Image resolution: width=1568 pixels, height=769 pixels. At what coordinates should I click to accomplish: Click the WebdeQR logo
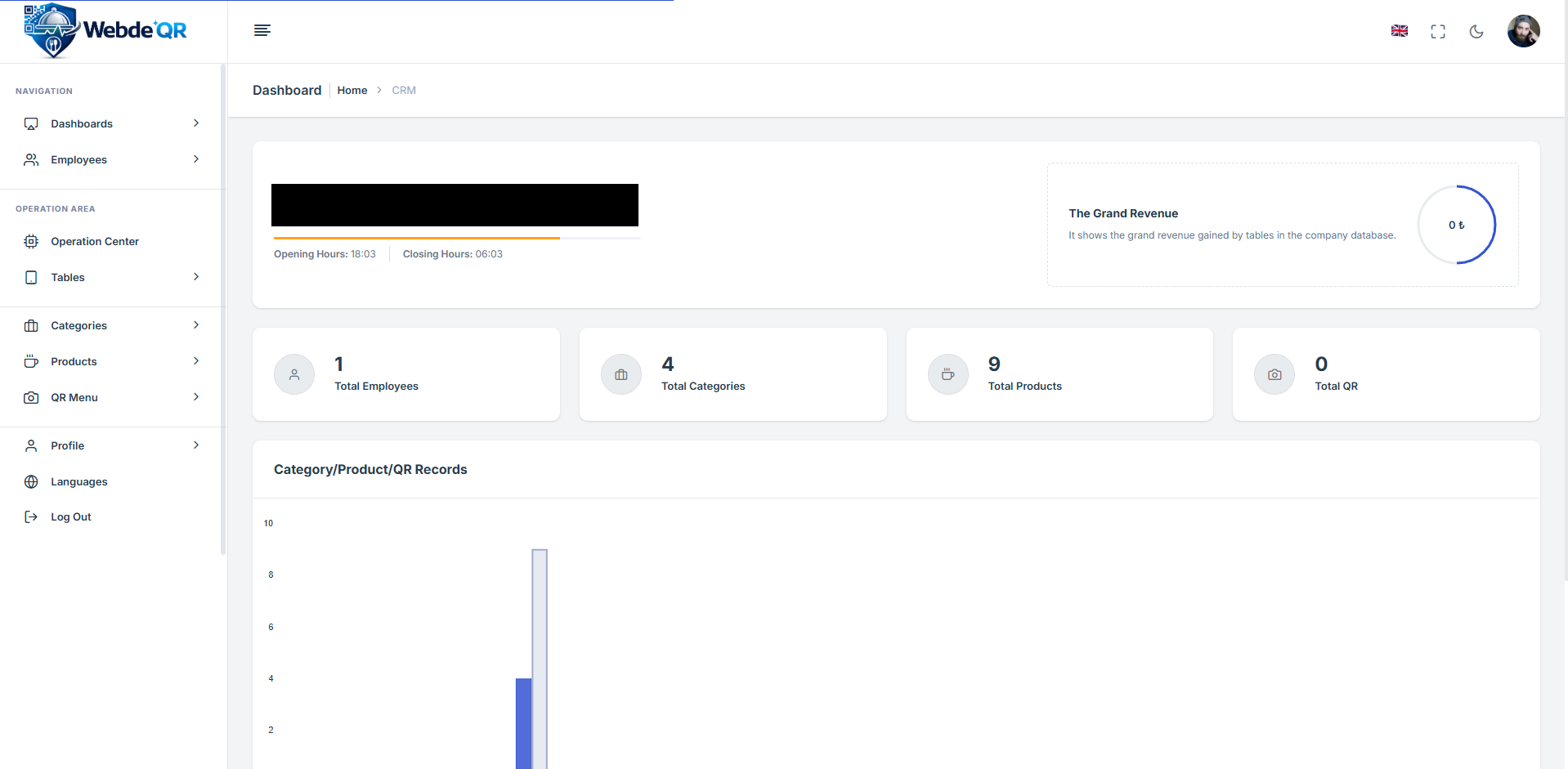click(x=105, y=31)
